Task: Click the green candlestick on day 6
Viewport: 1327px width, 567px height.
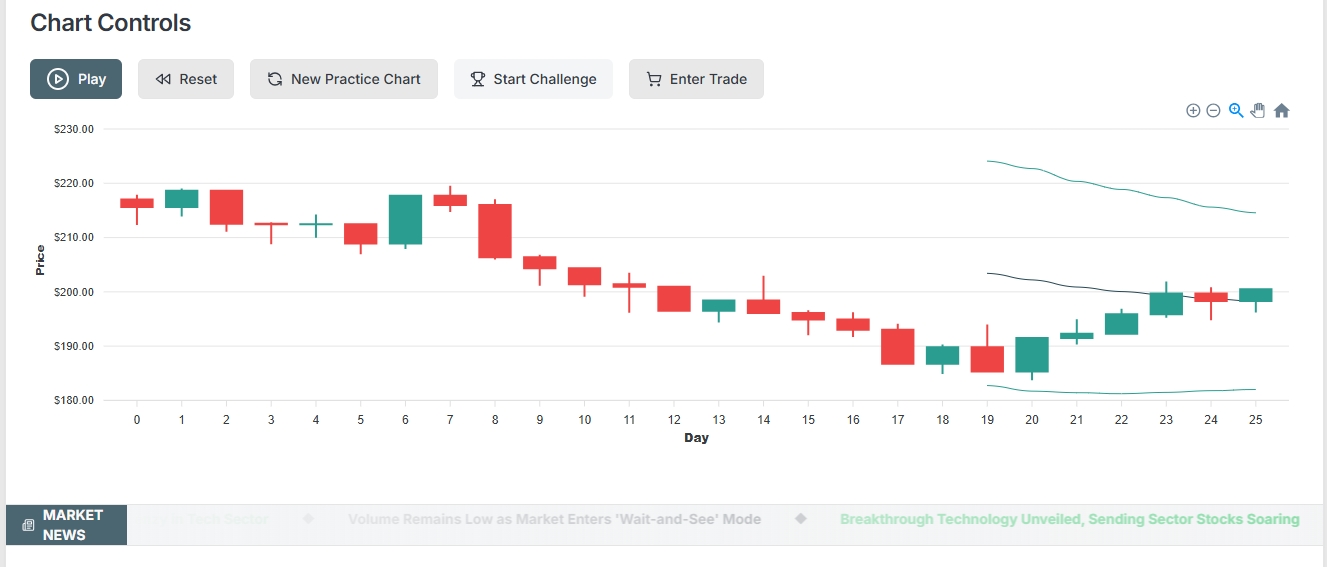Action: (405, 220)
